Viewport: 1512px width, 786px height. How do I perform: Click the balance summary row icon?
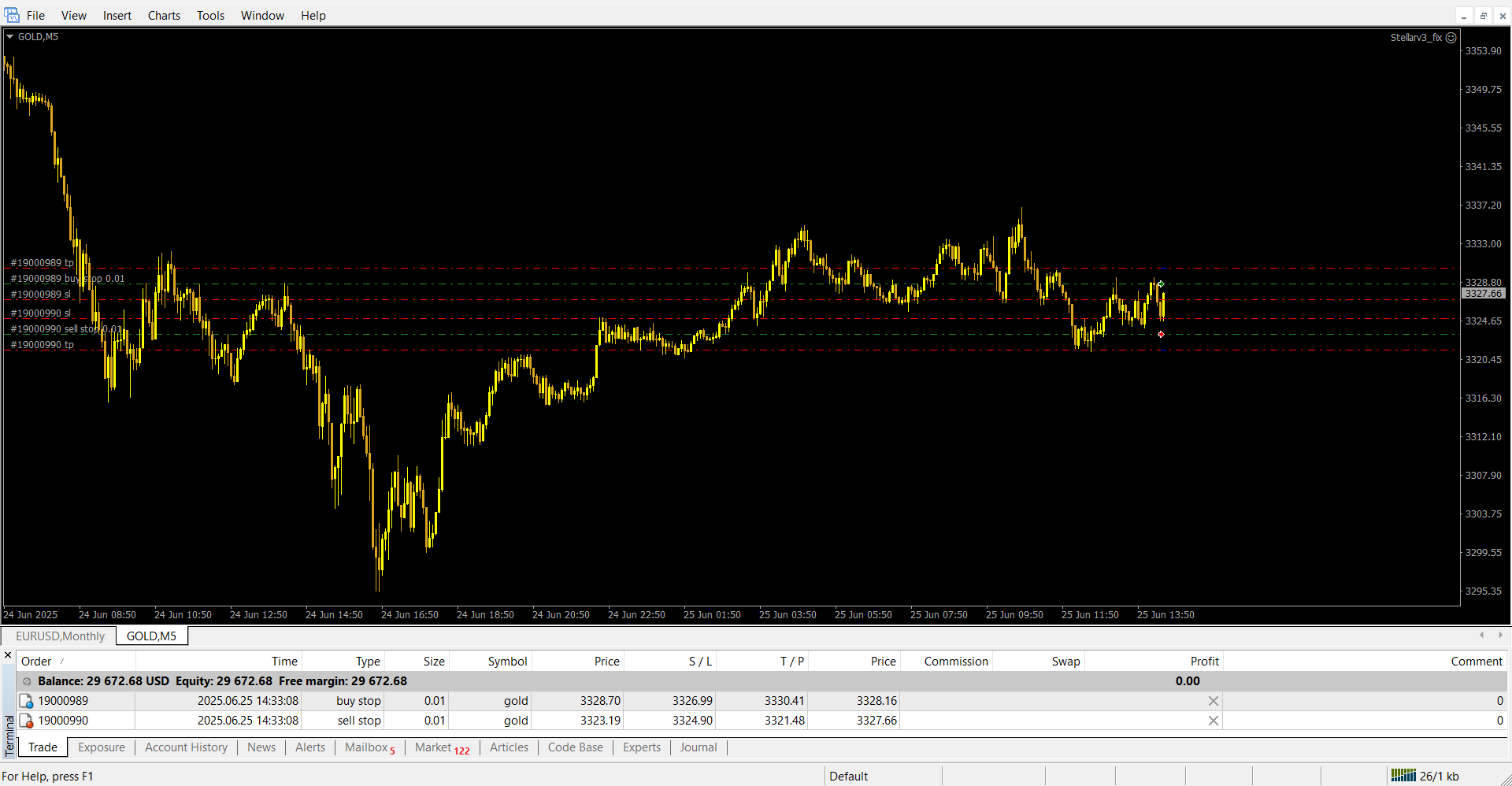(27, 681)
